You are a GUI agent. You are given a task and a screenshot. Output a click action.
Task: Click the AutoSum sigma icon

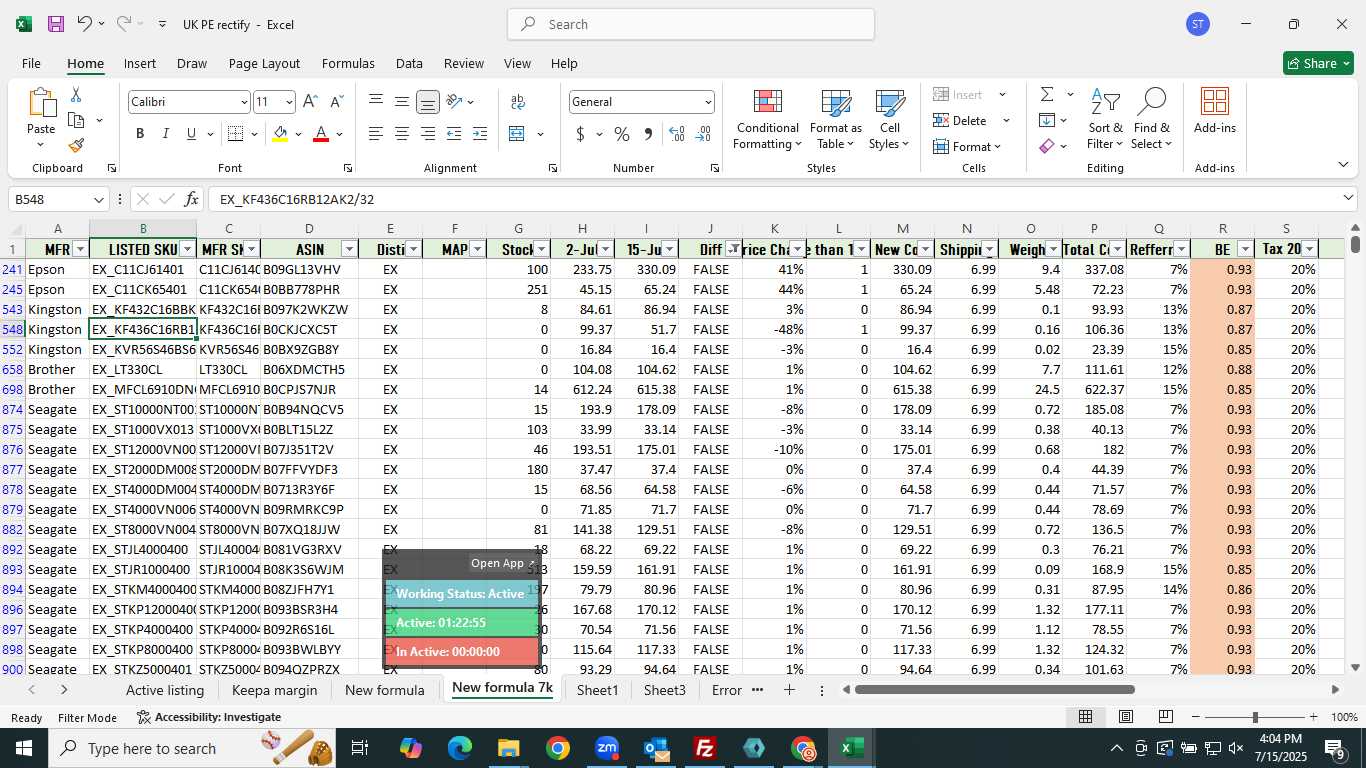1047,94
